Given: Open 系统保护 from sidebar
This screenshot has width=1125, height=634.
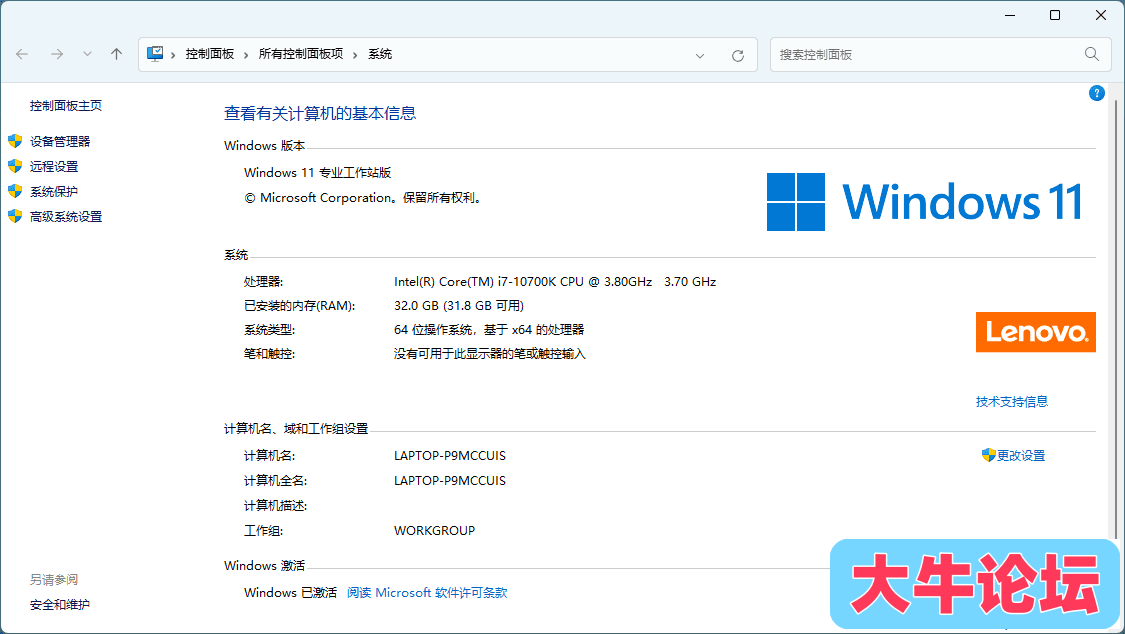Looking at the screenshot, I should [54, 191].
